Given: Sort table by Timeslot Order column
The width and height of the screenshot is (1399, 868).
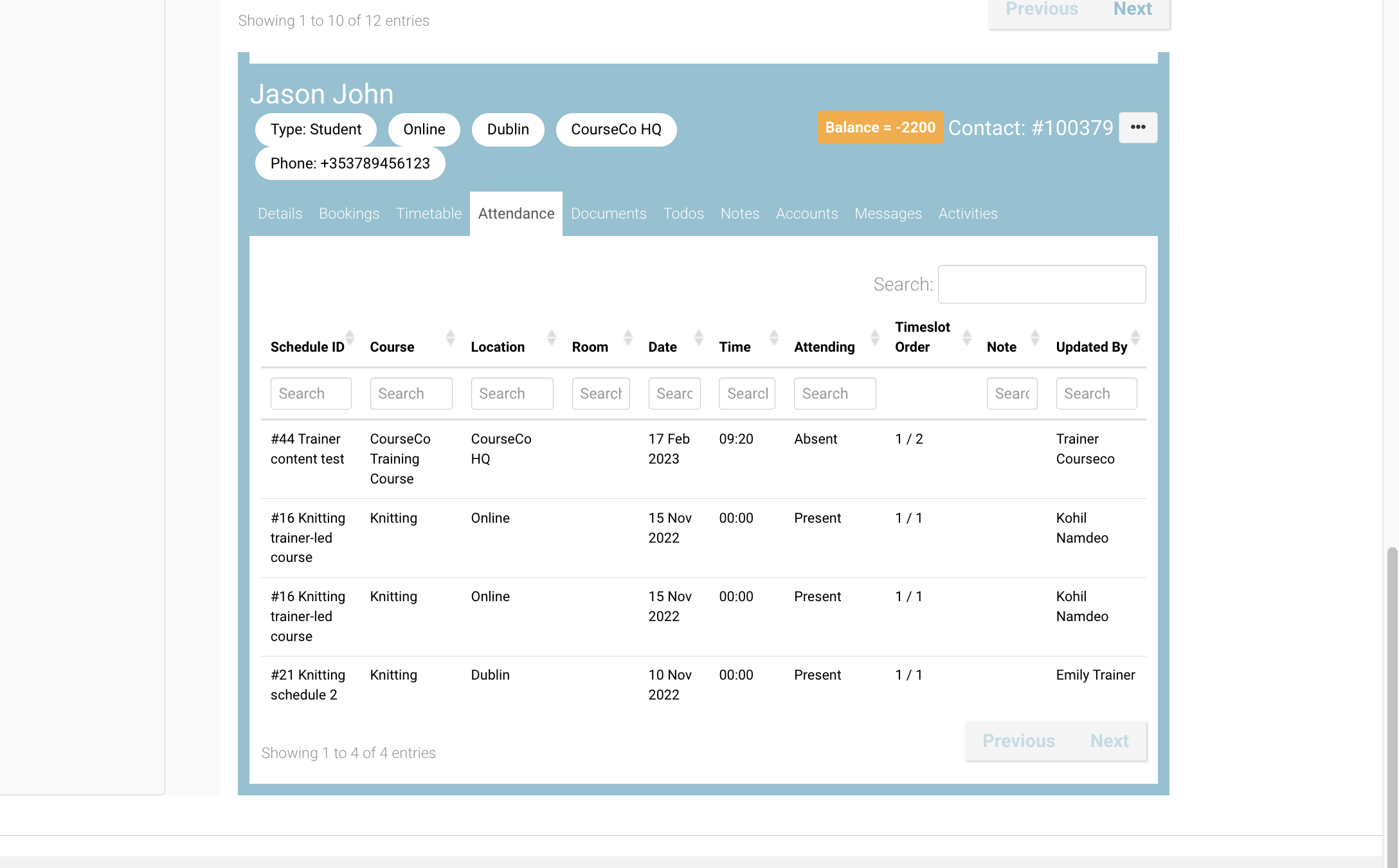Looking at the screenshot, I should click(x=922, y=337).
